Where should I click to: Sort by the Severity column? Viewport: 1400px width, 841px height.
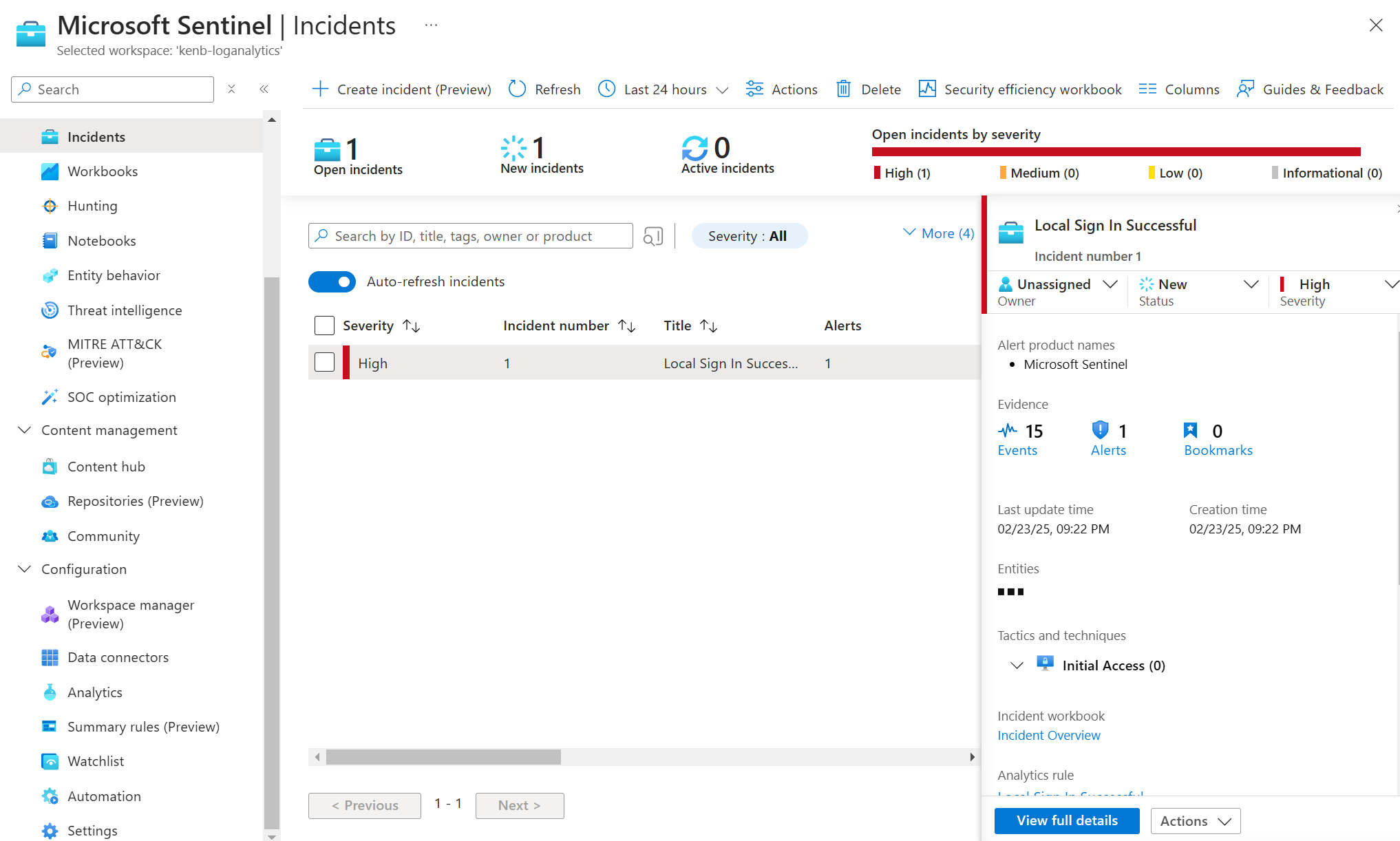tap(381, 326)
